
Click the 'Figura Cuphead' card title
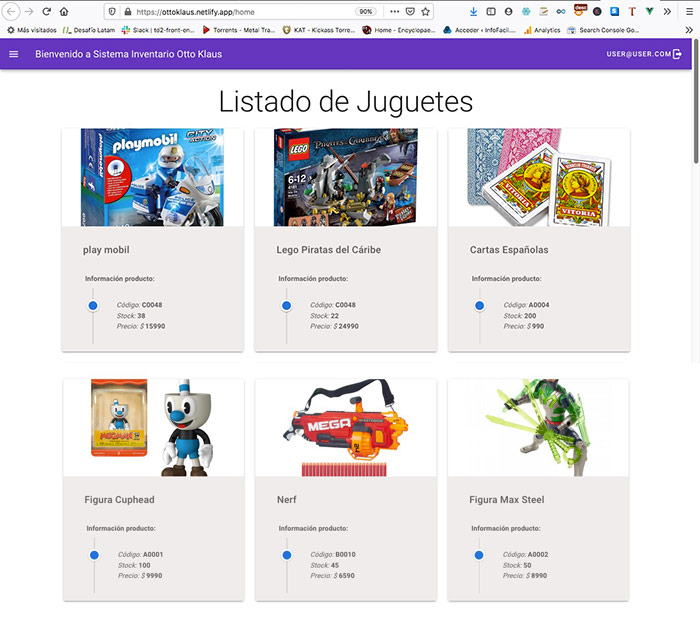click(x=120, y=500)
